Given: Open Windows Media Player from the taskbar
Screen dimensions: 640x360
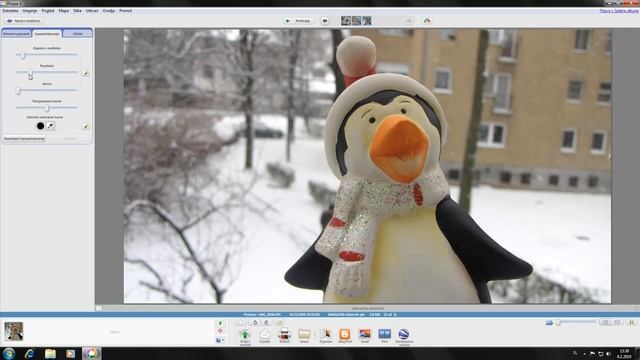Looking at the screenshot, I should pos(71,353).
